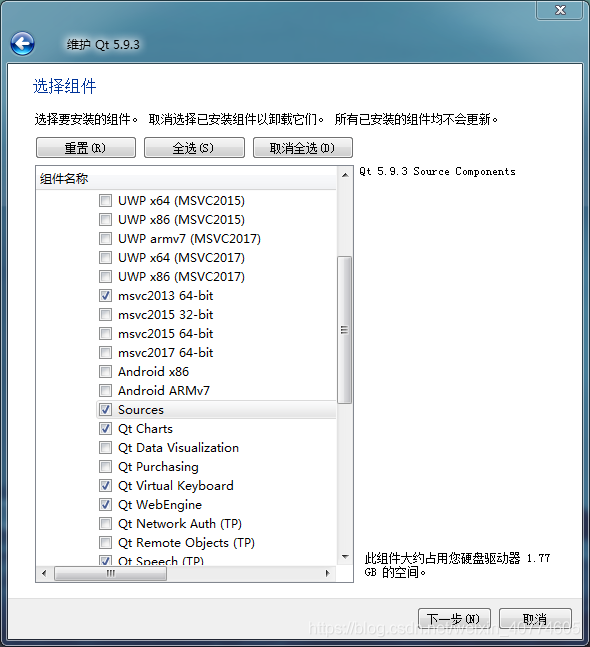Select the Android ARMv7 row label

pos(164,391)
